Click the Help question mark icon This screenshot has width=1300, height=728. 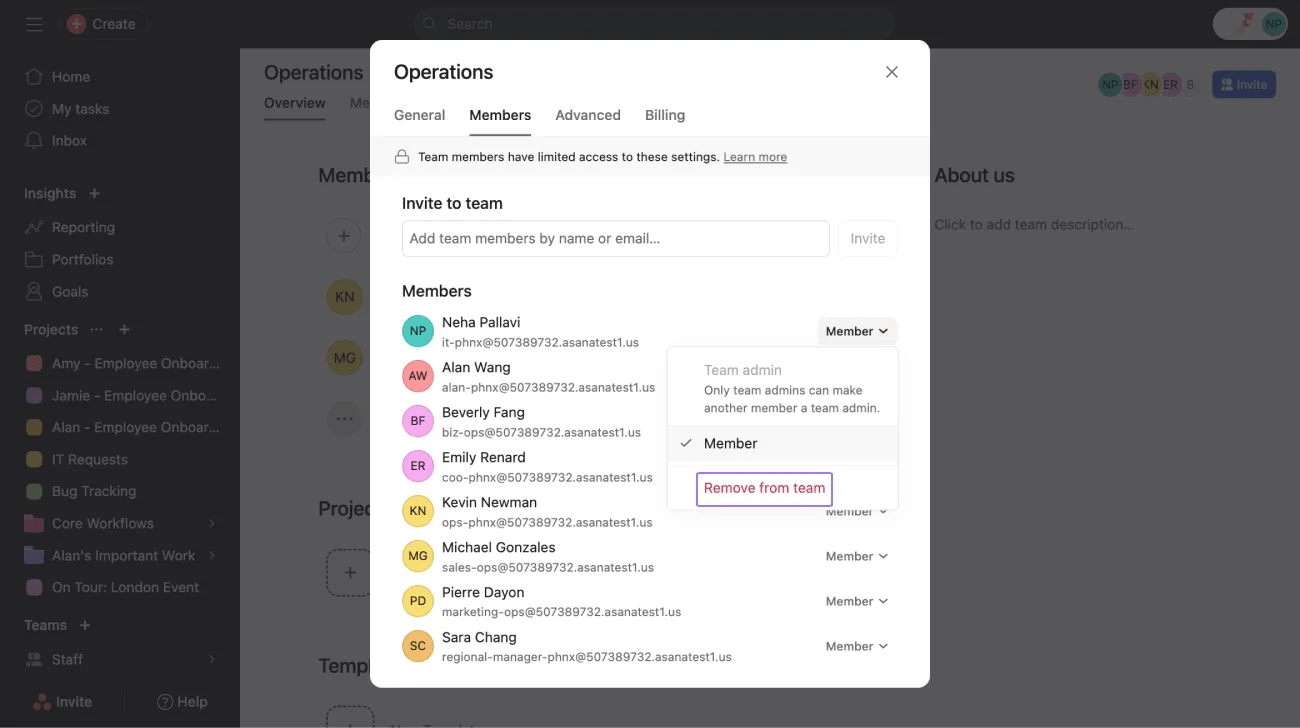click(165, 702)
